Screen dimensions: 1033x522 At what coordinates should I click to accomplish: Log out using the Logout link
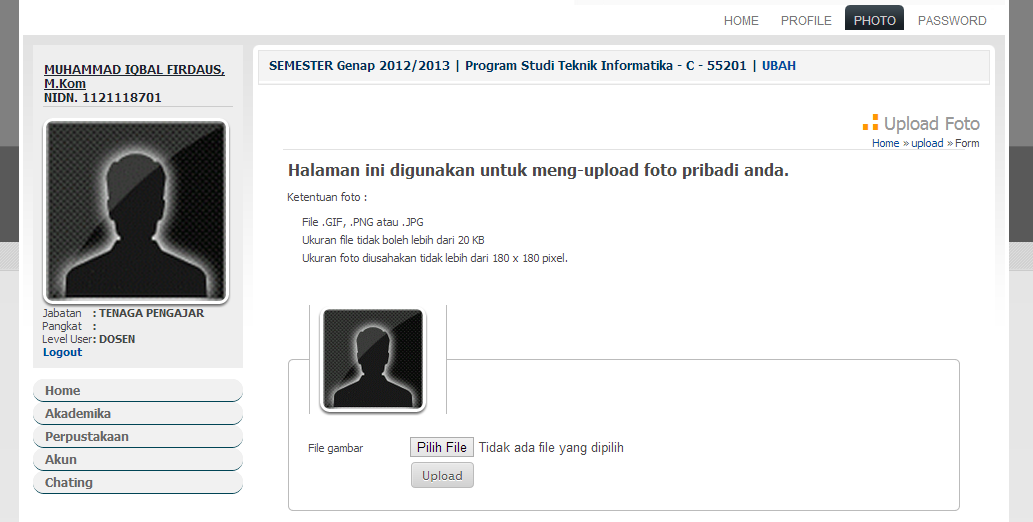click(62, 352)
